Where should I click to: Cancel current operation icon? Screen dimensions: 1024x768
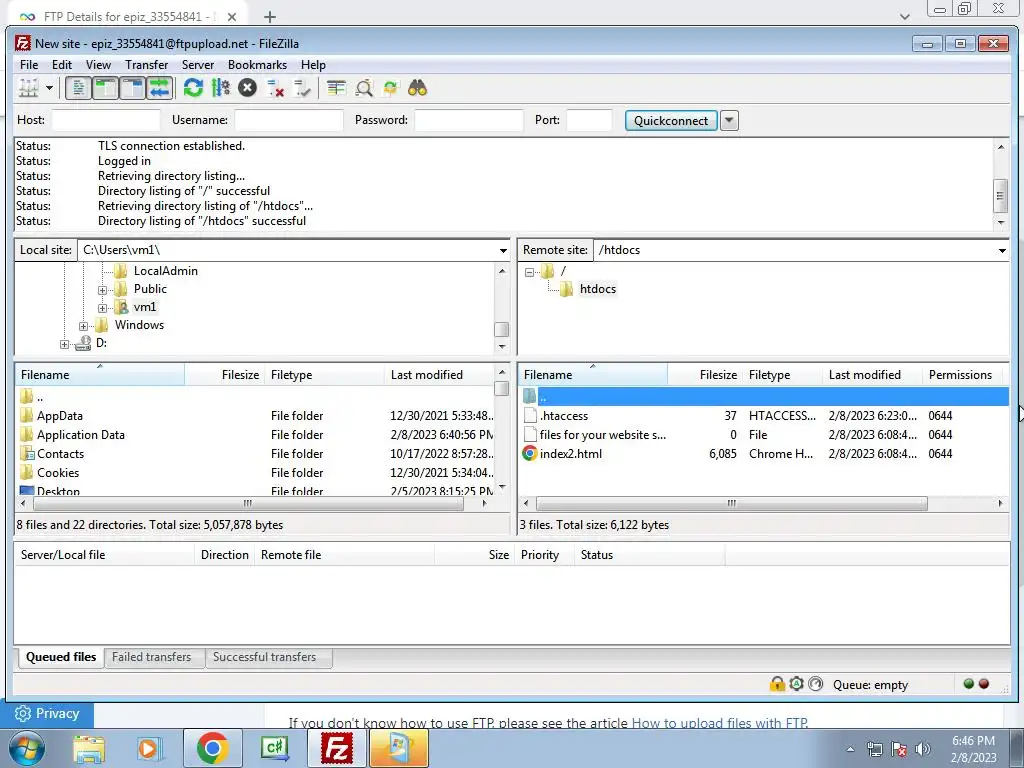pyautogui.click(x=248, y=88)
